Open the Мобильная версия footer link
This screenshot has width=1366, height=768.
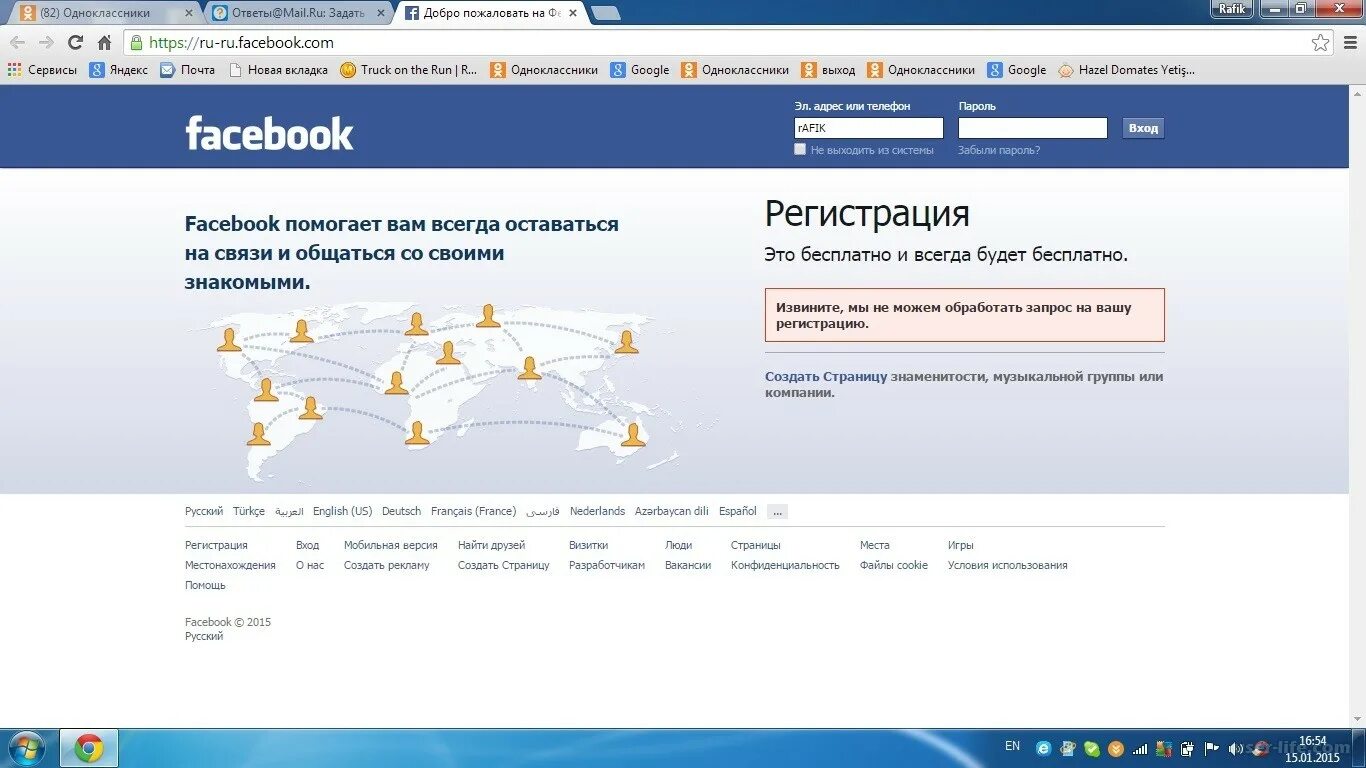[391, 545]
